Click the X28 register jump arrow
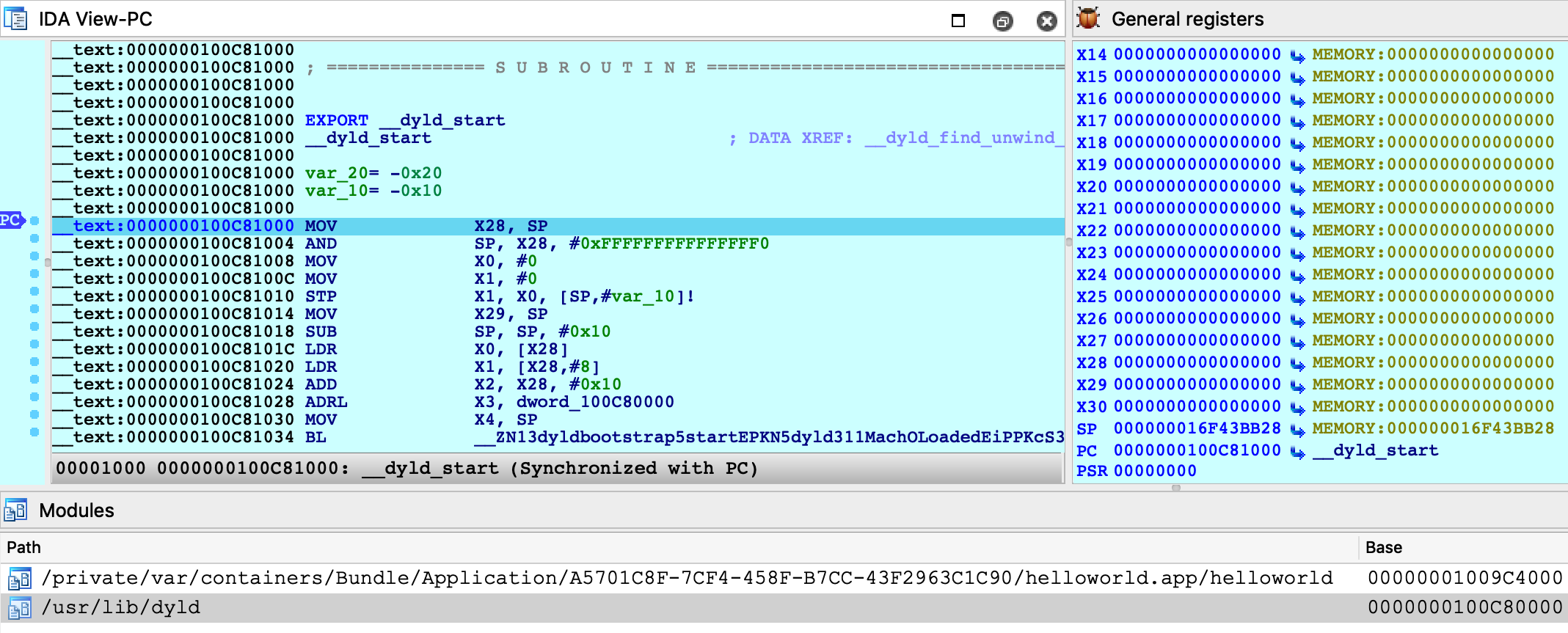 click(x=1297, y=363)
